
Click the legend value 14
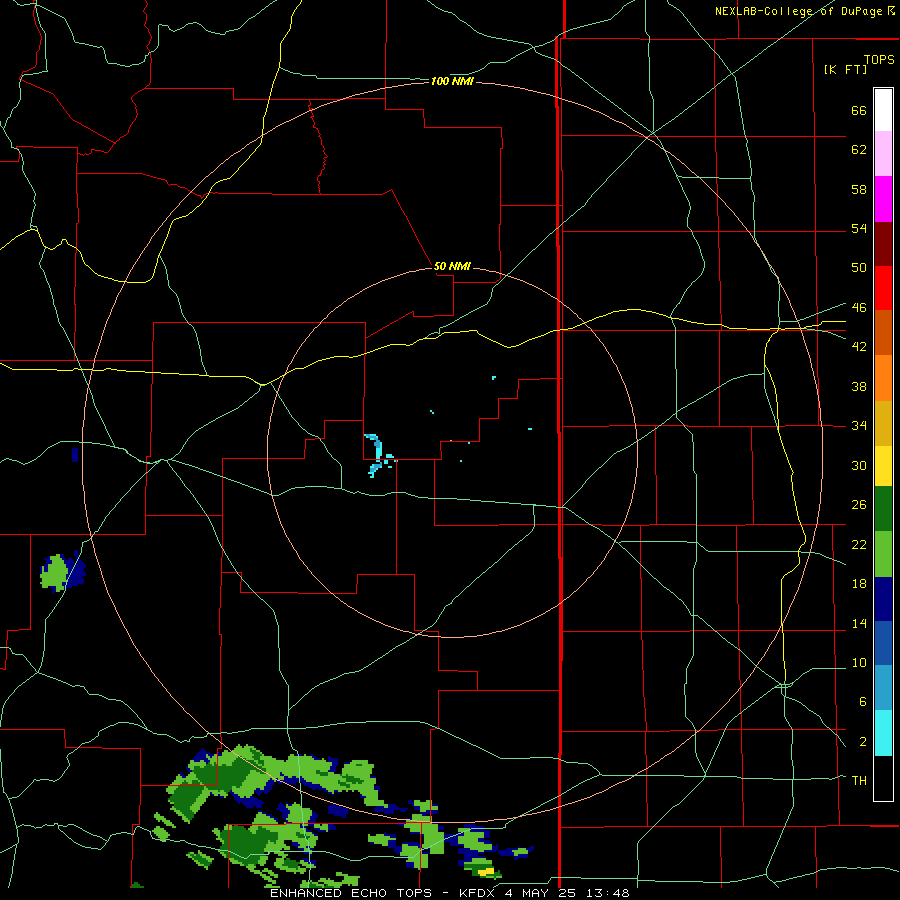pyautogui.click(x=859, y=623)
